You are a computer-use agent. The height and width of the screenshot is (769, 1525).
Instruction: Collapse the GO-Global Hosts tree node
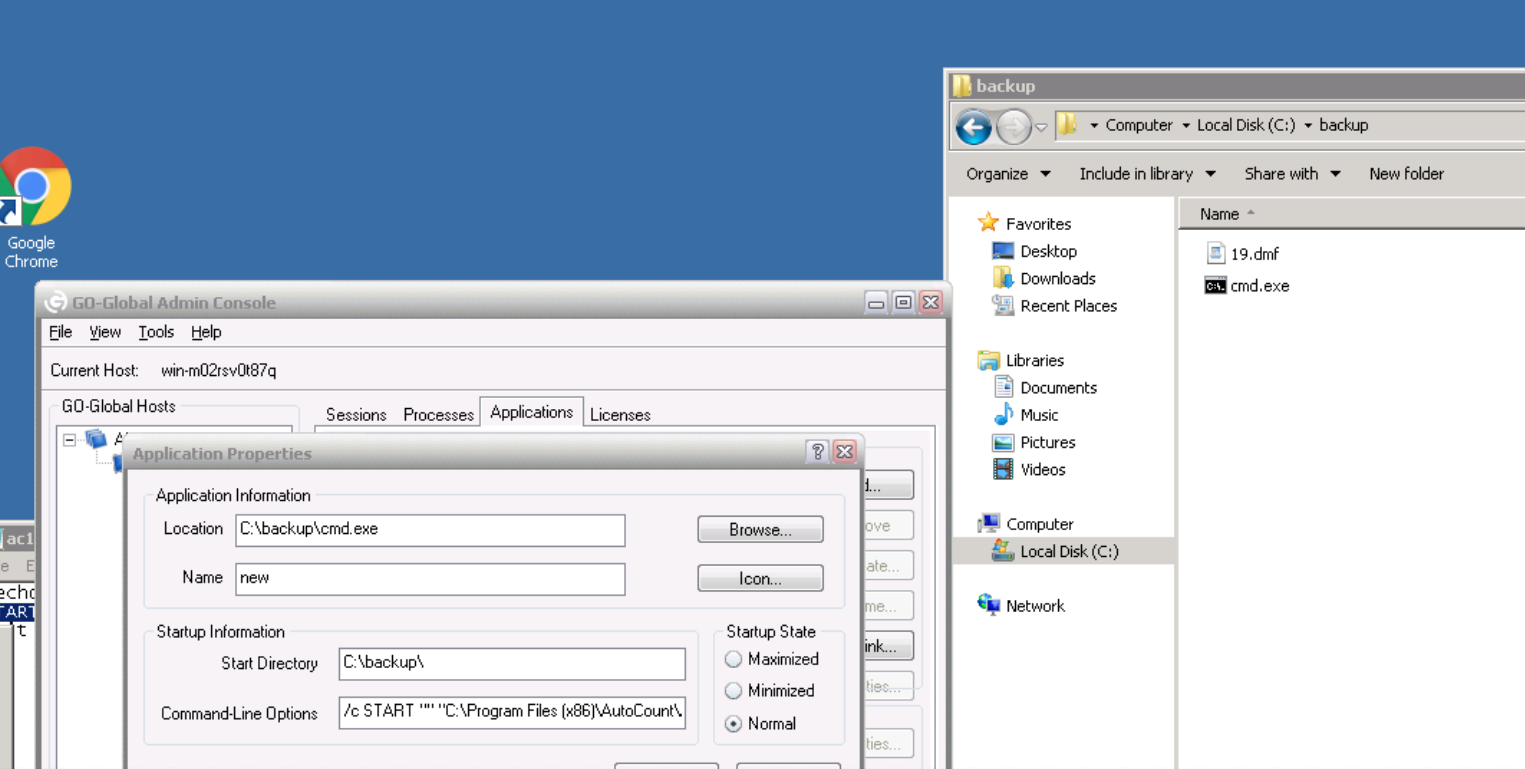69,439
